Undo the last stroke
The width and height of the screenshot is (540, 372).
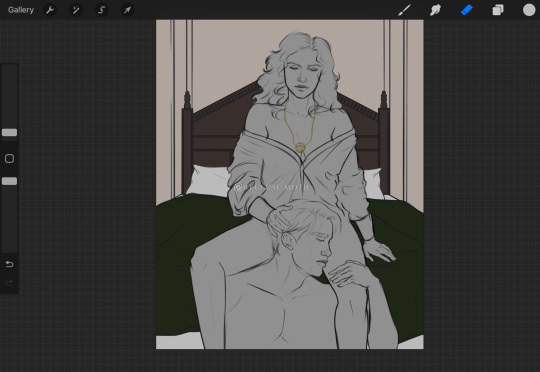point(9,264)
